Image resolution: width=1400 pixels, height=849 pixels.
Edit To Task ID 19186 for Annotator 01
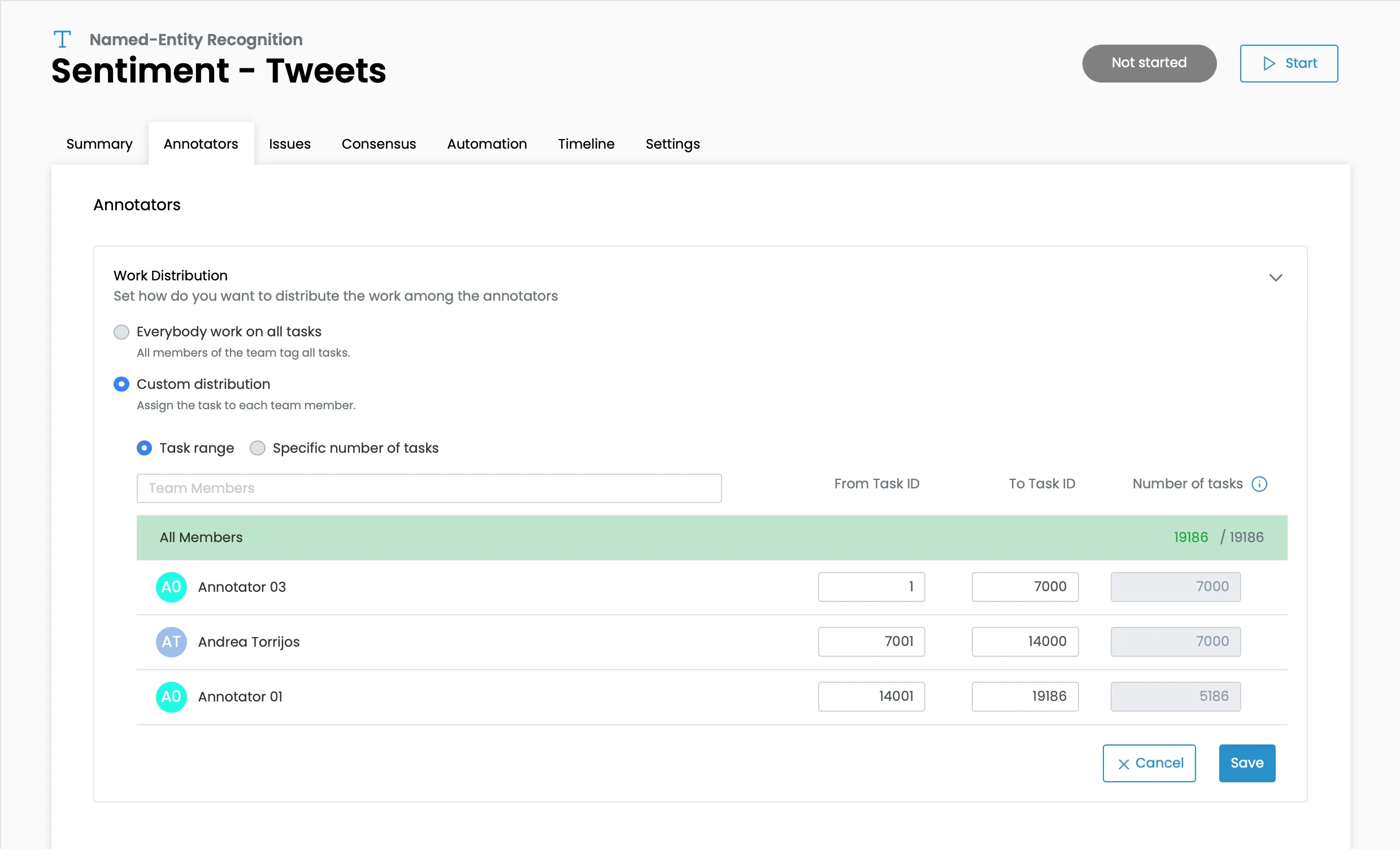click(x=1025, y=696)
